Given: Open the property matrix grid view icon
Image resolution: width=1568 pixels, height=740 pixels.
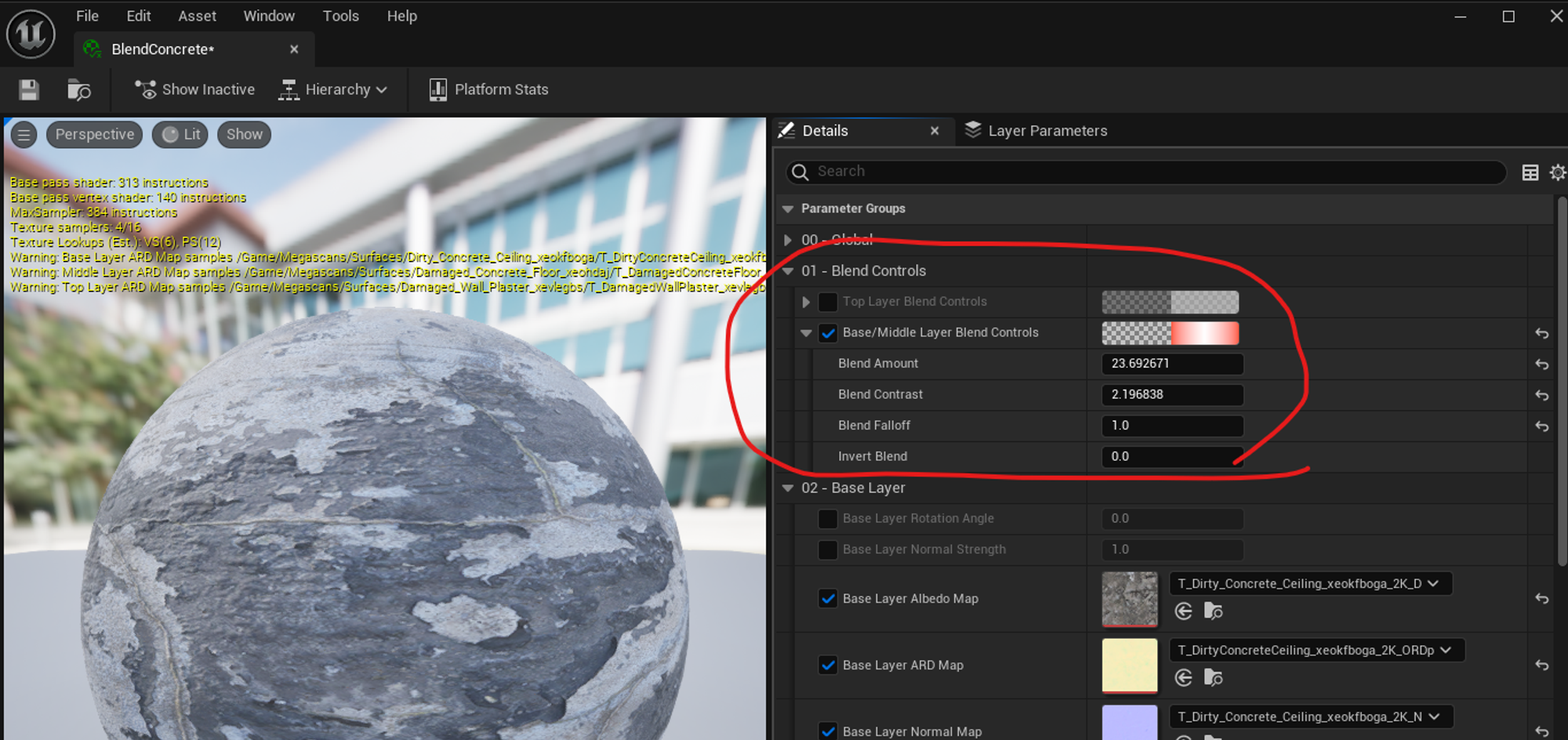Looking at the screenshot, I should 1530,172.
